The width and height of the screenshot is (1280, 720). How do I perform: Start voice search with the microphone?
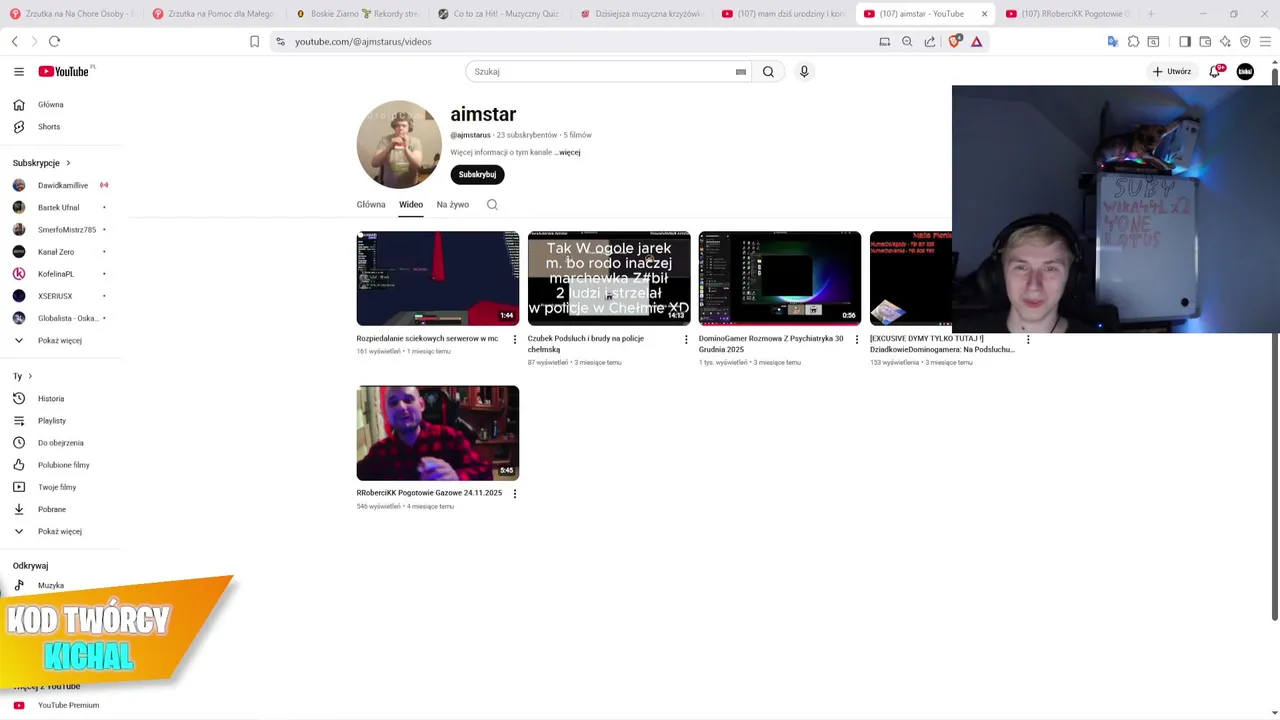pyautogui.click(x=804, y=71)
